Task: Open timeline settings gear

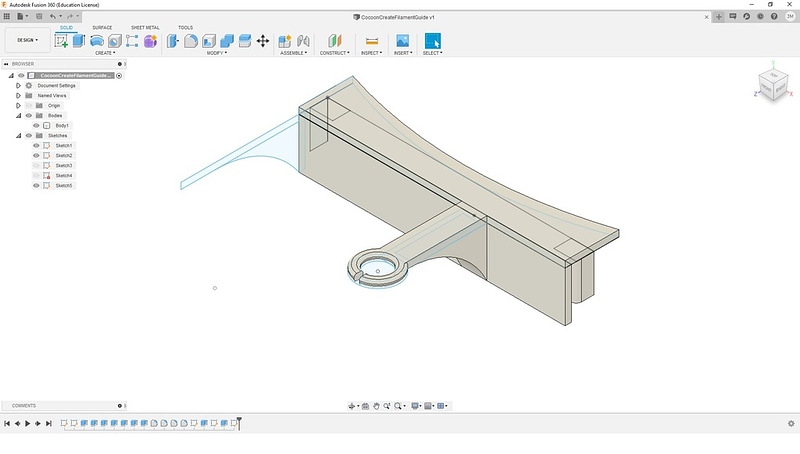Action: tap(791, 423)
